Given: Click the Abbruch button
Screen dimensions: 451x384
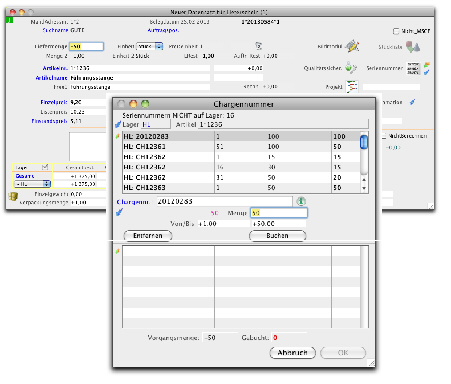Looking at the screenshot, I should click(292, 353).
